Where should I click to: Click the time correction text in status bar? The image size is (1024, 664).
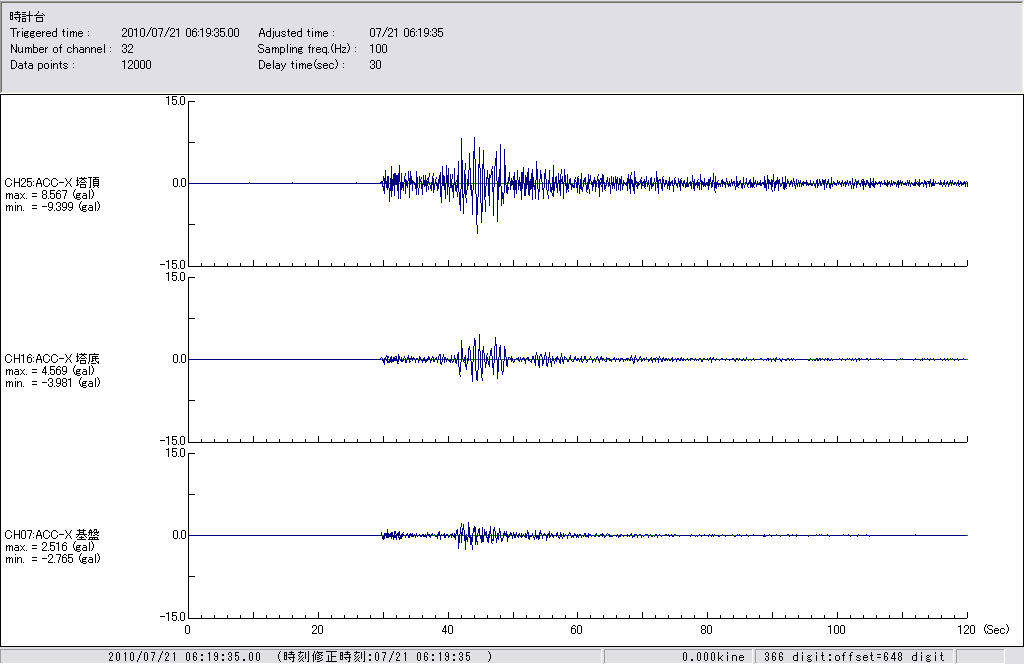pyautogui.click(x=385, y=657)
